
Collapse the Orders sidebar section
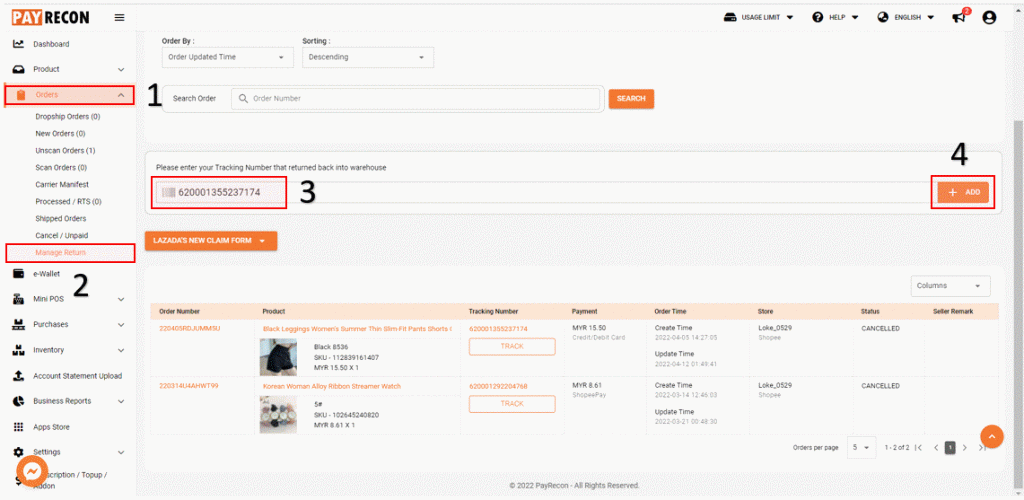(x=121, y=95)
